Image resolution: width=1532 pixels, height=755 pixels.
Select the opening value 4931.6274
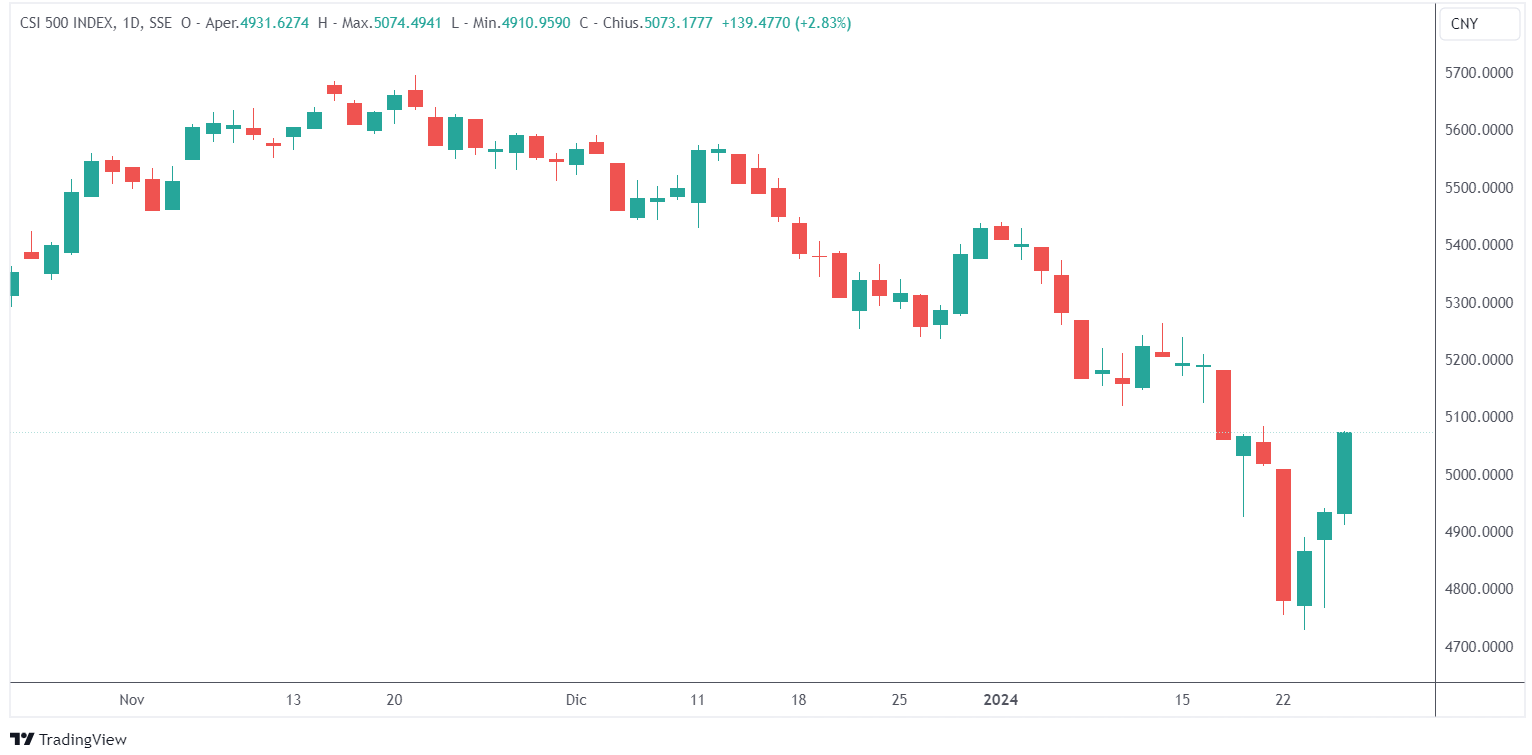(275, 23)
